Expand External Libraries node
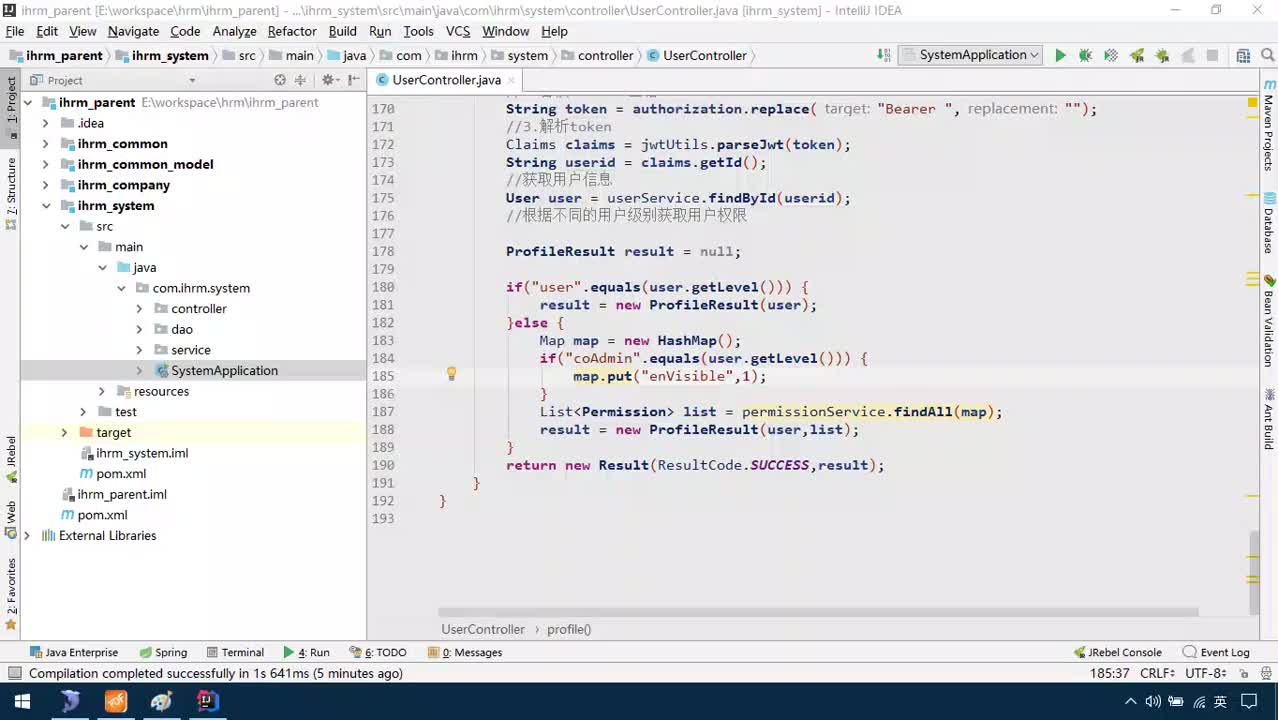Image resolution: width=1278 pixels, height=720 pixels. pos(27,536)
